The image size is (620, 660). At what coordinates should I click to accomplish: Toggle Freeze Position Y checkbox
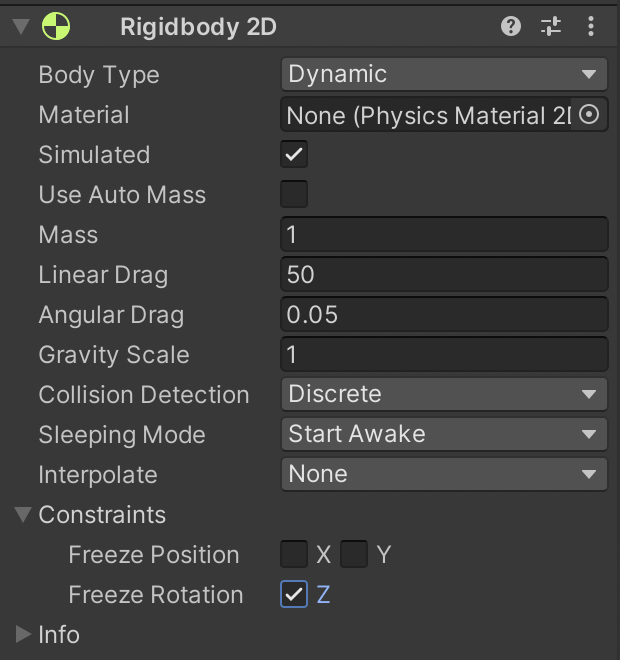354,554
